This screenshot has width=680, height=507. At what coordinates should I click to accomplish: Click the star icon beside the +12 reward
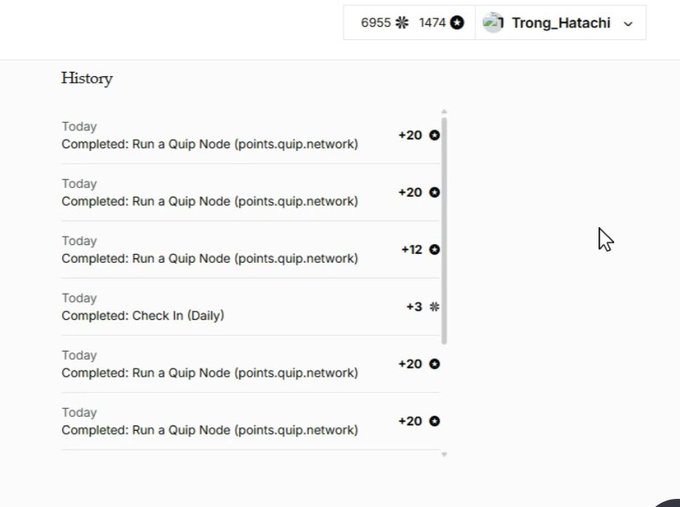pos(434,249)
